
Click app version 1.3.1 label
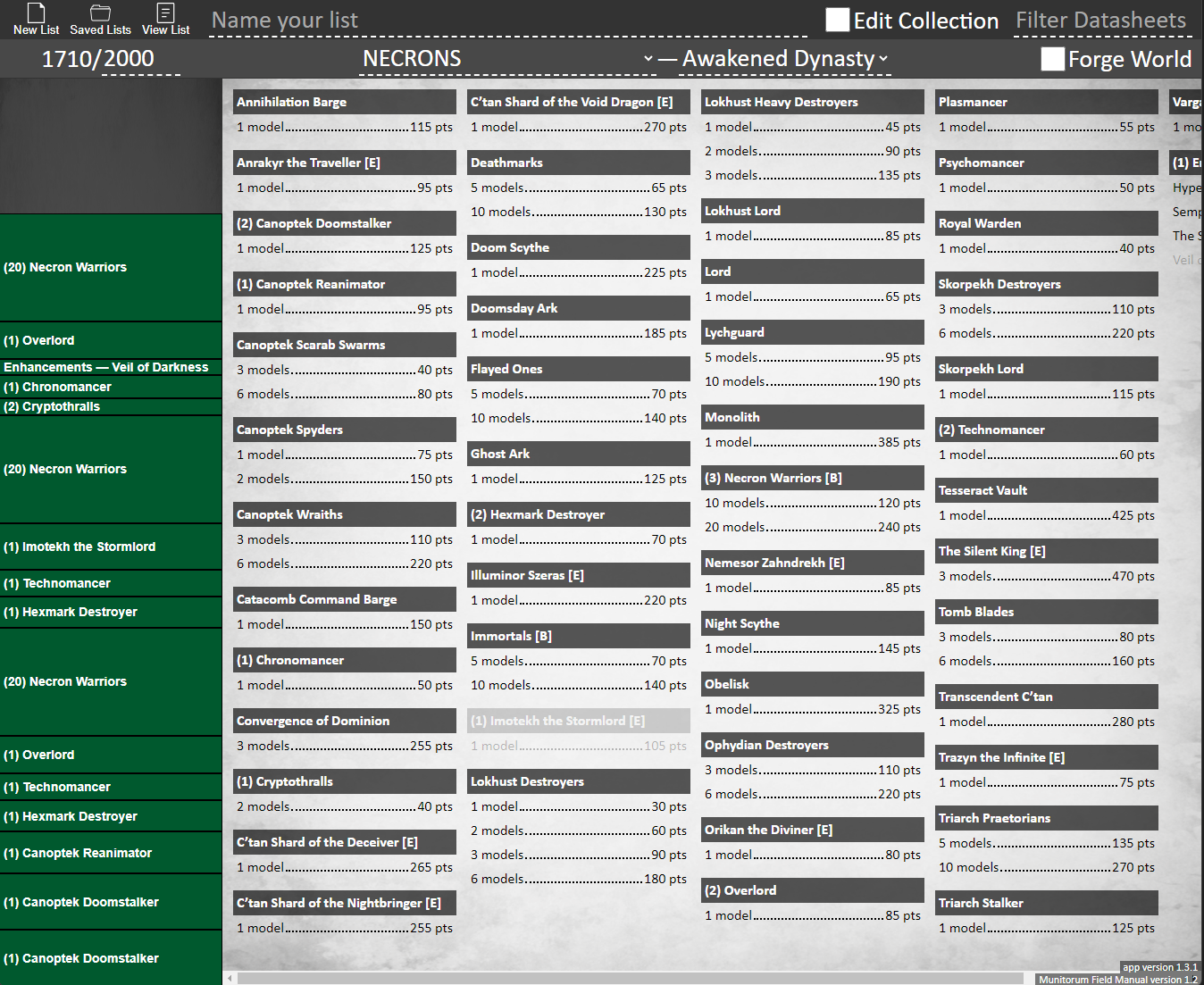point(1159,967)
